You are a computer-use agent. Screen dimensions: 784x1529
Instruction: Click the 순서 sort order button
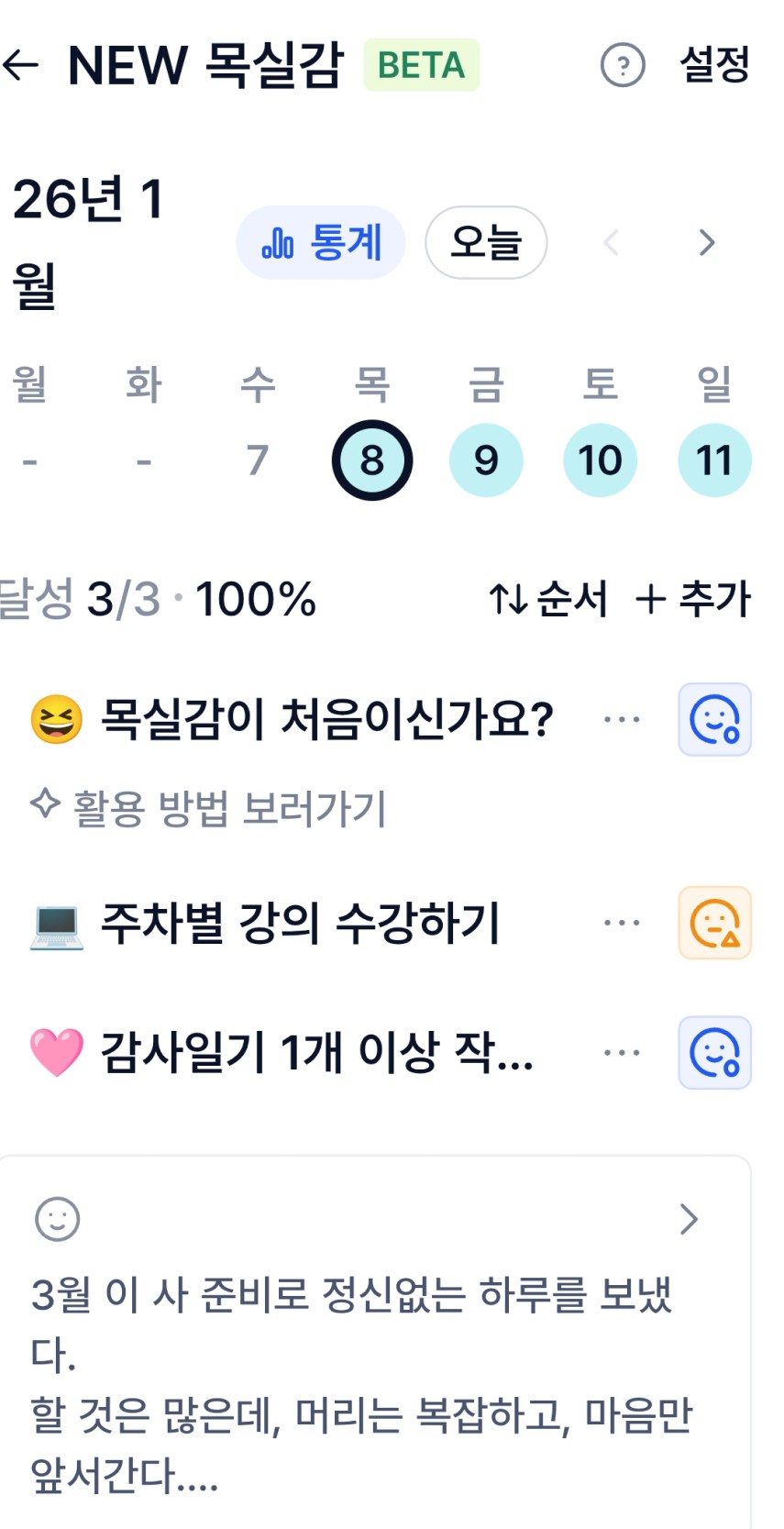[x=548, y=599]
